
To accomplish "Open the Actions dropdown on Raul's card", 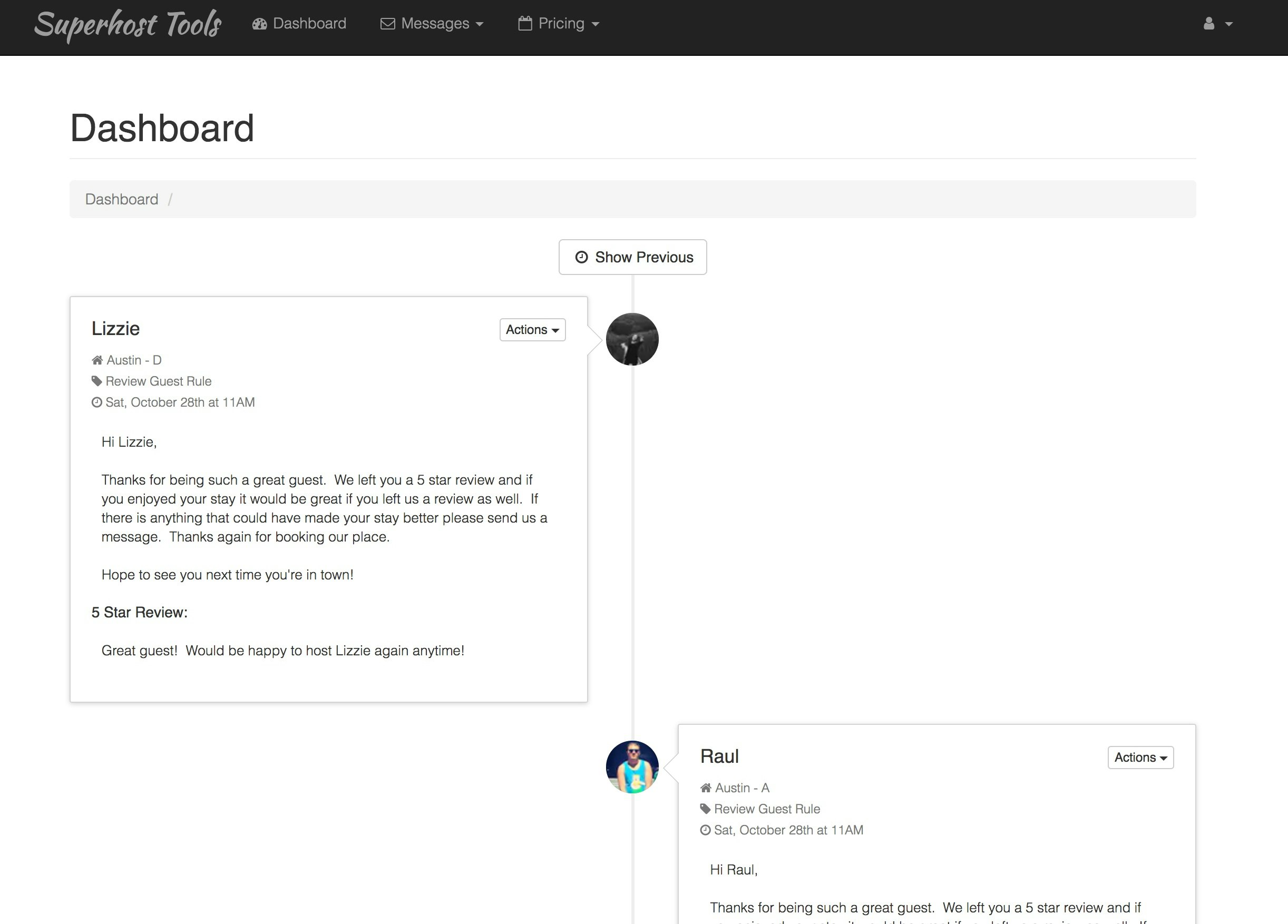I will pyautogui.click(x=1140, y=757).
